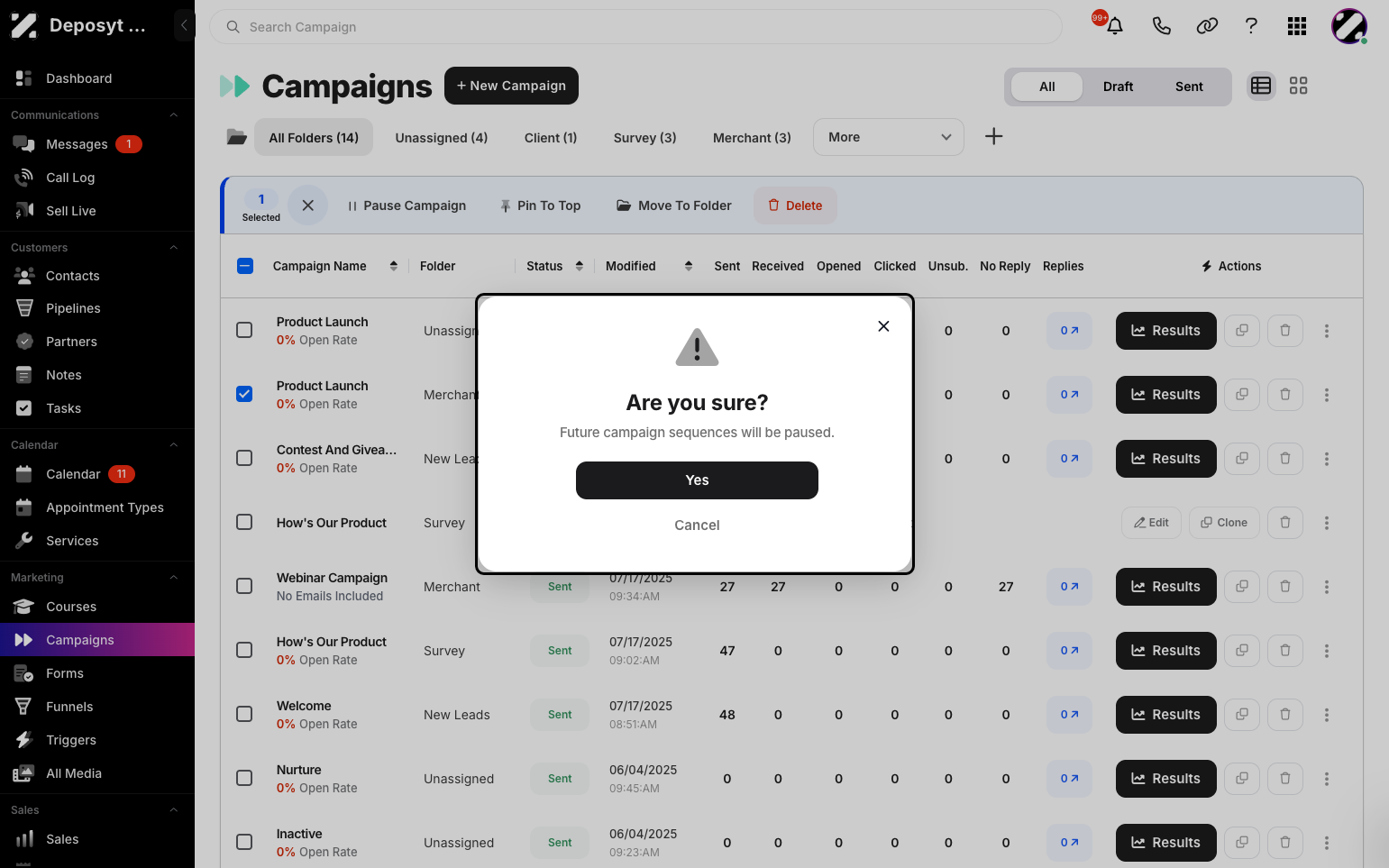Collapse the Calendar sidebar section
The height and width of the screenshot is (868, 1389).
pos(174,445)
